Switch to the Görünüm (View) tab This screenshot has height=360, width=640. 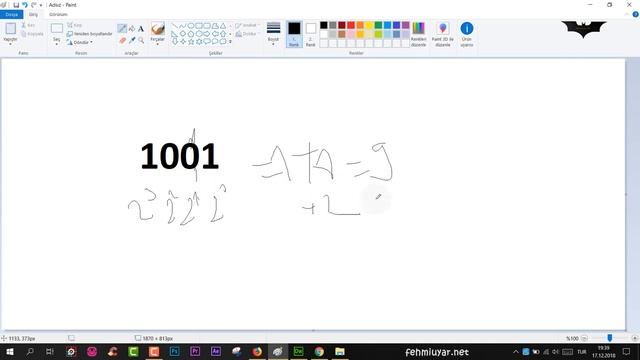(x=58, y=14)
